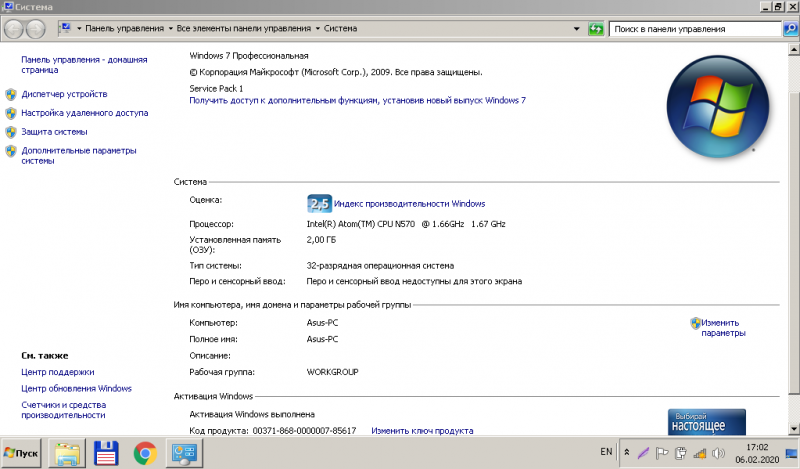The width and height of the screenshot is (800, 469).
Task: Open Диспетчер устройств link
Action: (64, 94)
